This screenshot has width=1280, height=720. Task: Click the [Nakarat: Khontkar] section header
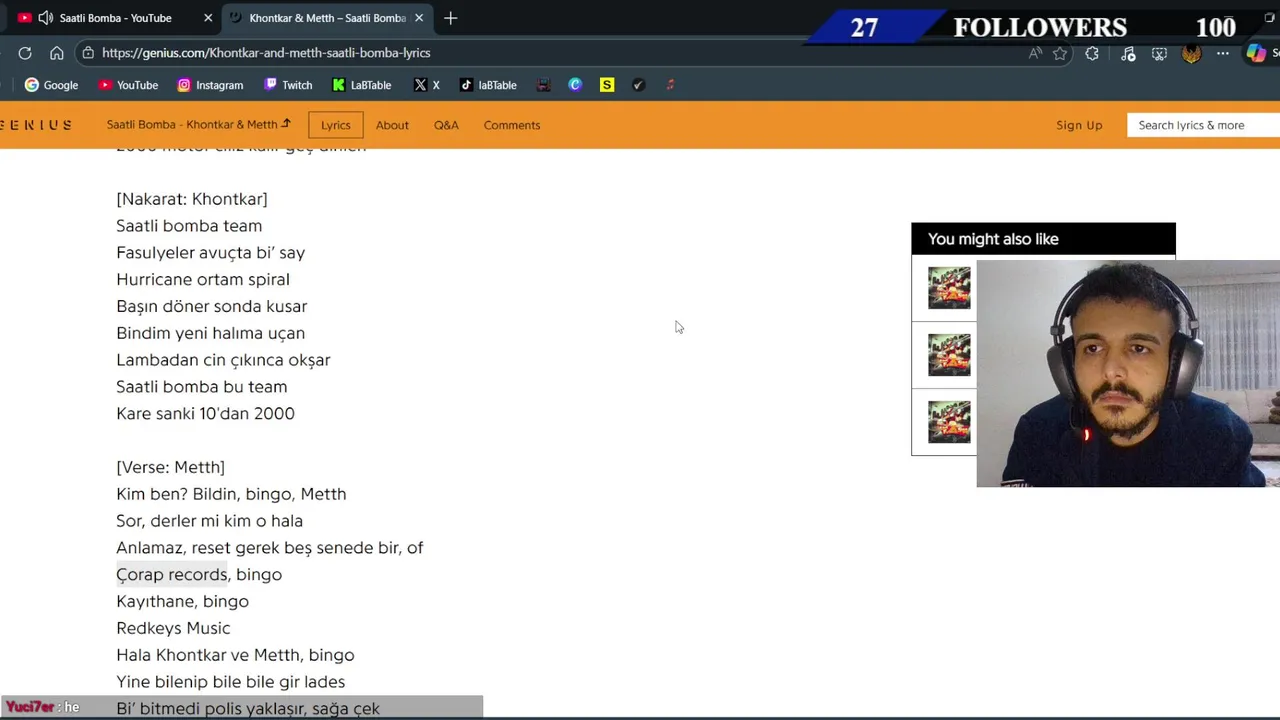(192, 199)
